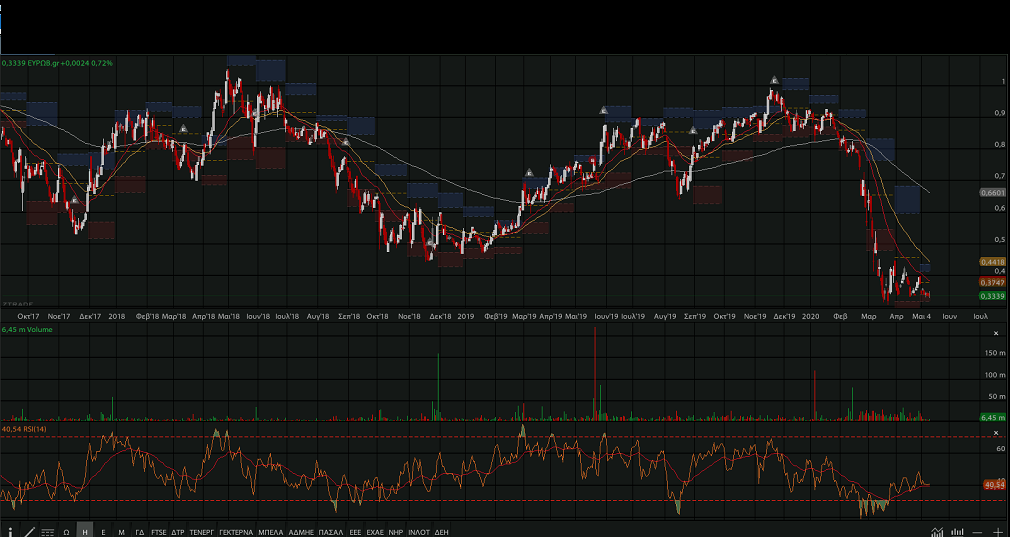Screen dimensions: 1010x537
Task: Click the info icon in bottom toolbar
Action: pyautogui.click(x=10, y=532)
